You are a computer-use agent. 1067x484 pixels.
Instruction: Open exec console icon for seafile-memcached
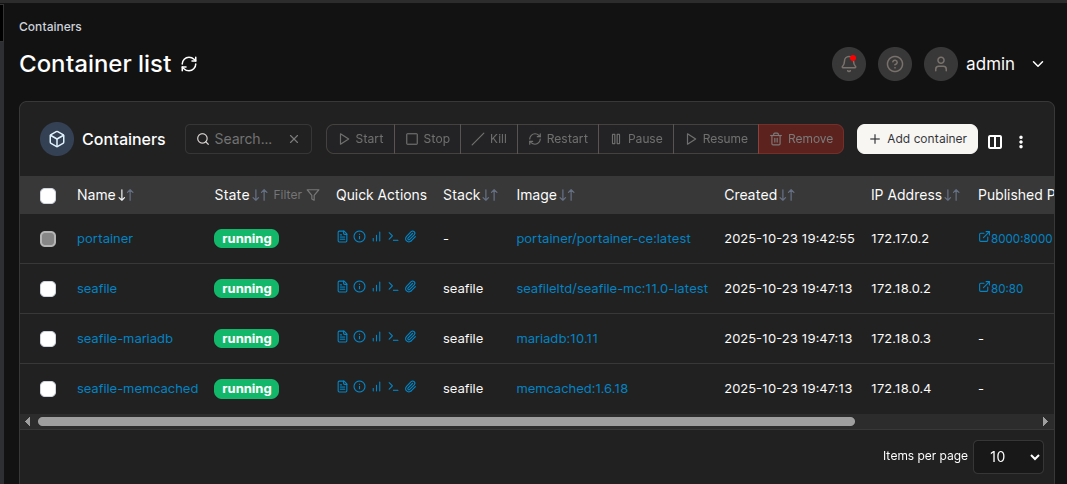(393, 388)
